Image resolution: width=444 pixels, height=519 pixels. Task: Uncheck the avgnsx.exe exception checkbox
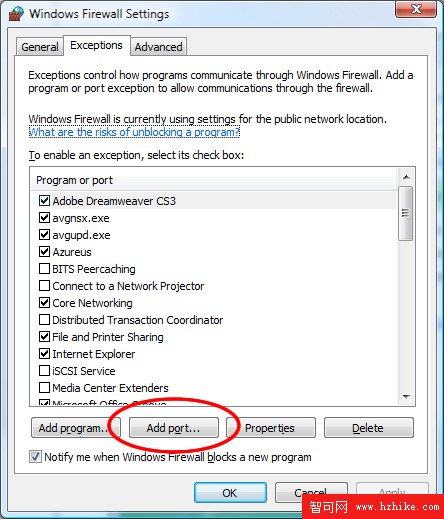(x=44, y=218)
